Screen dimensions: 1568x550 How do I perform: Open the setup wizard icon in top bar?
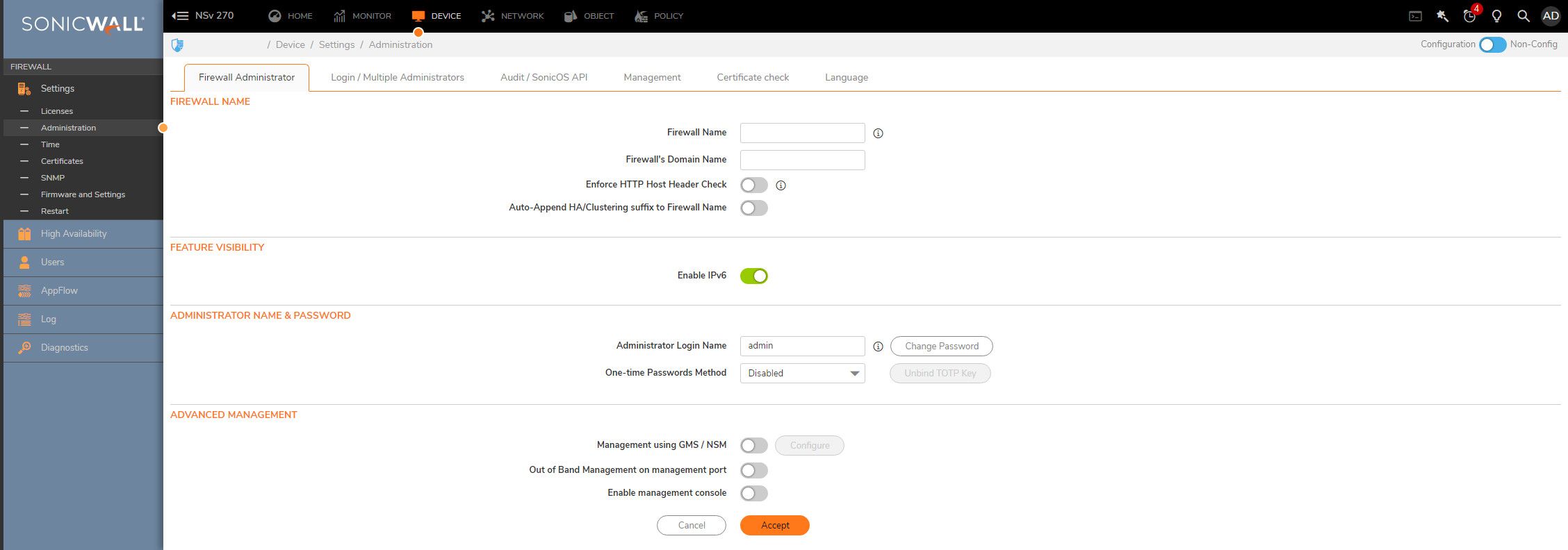point(1442,16)
